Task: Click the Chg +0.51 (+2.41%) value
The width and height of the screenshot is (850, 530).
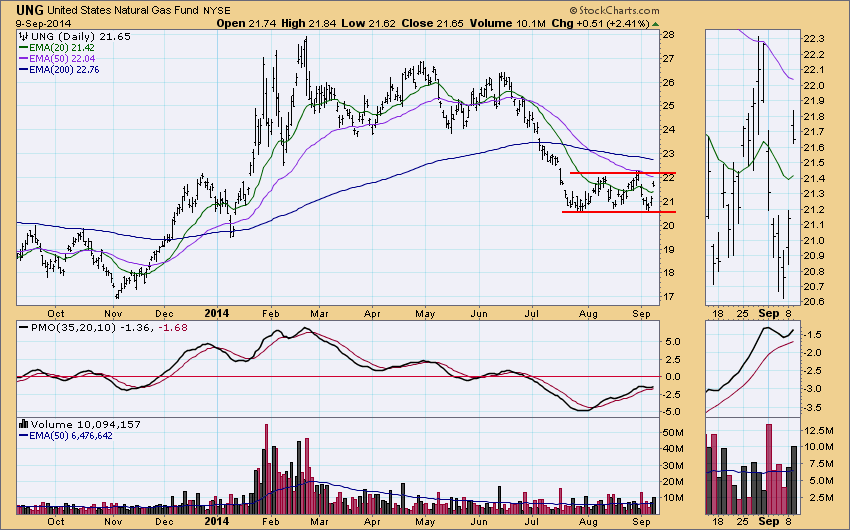Action: tap(600, 23)
